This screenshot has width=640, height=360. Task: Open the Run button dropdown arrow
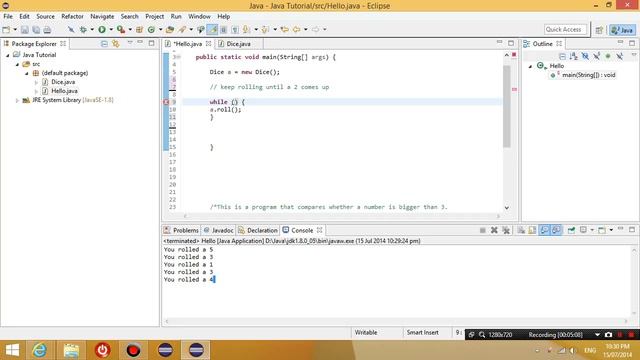tap(111, 29)
